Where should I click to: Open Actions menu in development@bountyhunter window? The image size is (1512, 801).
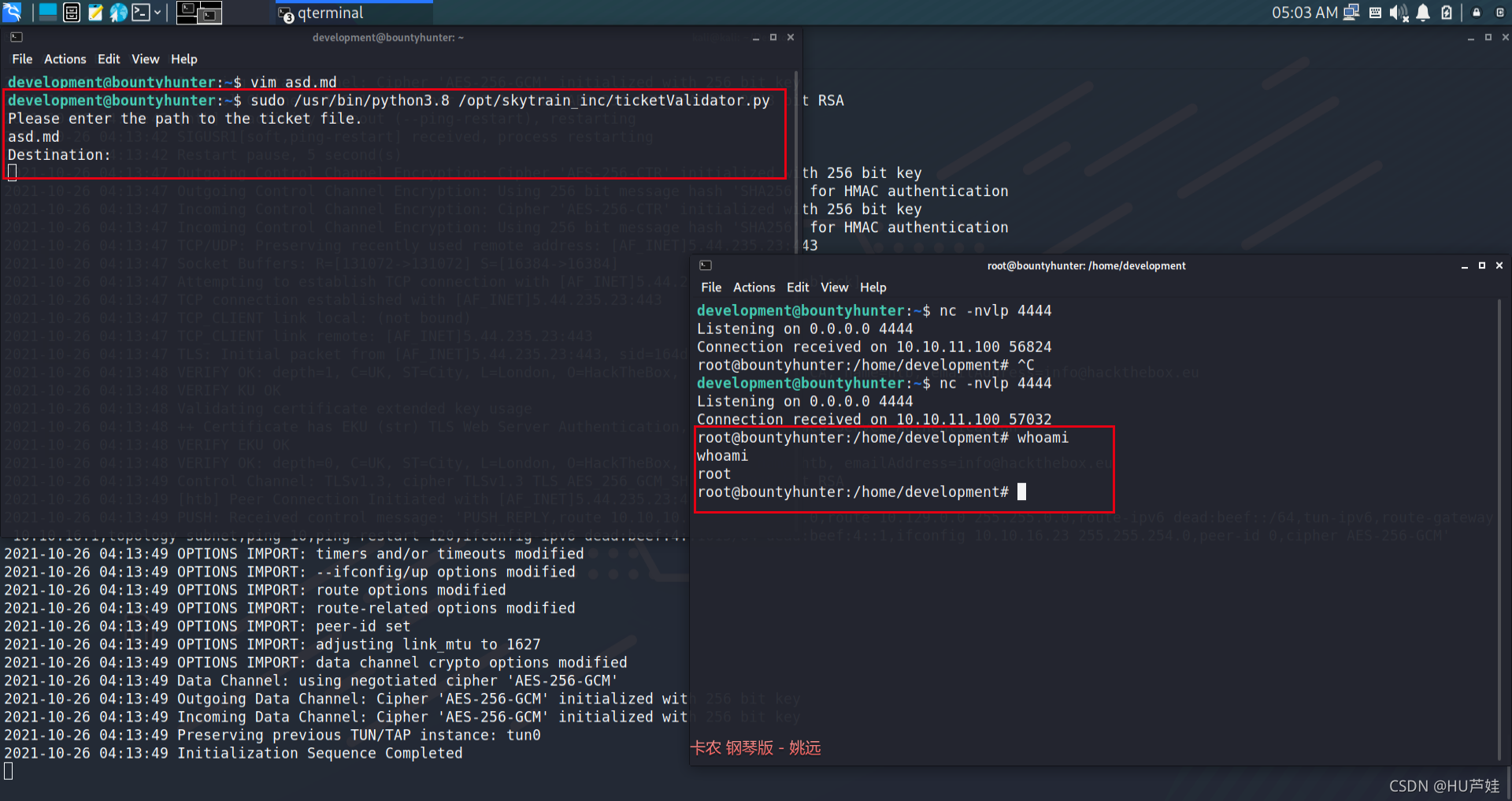pos(65,59)
